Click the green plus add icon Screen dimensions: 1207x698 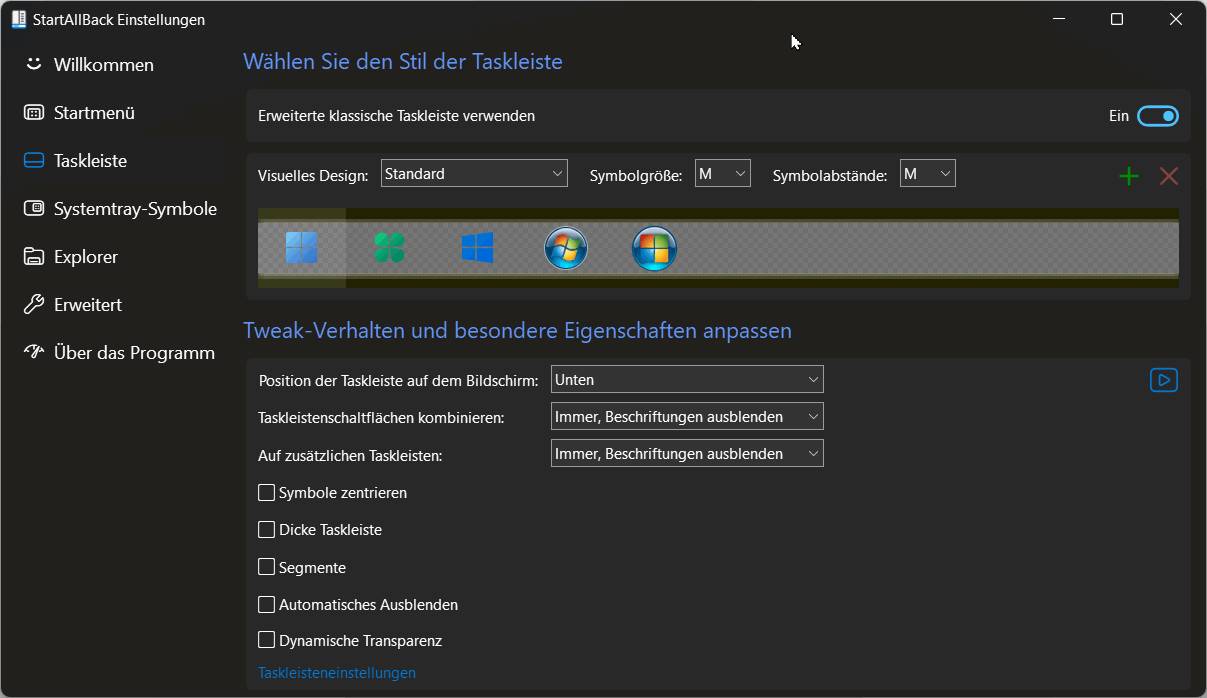point(1129,176)
